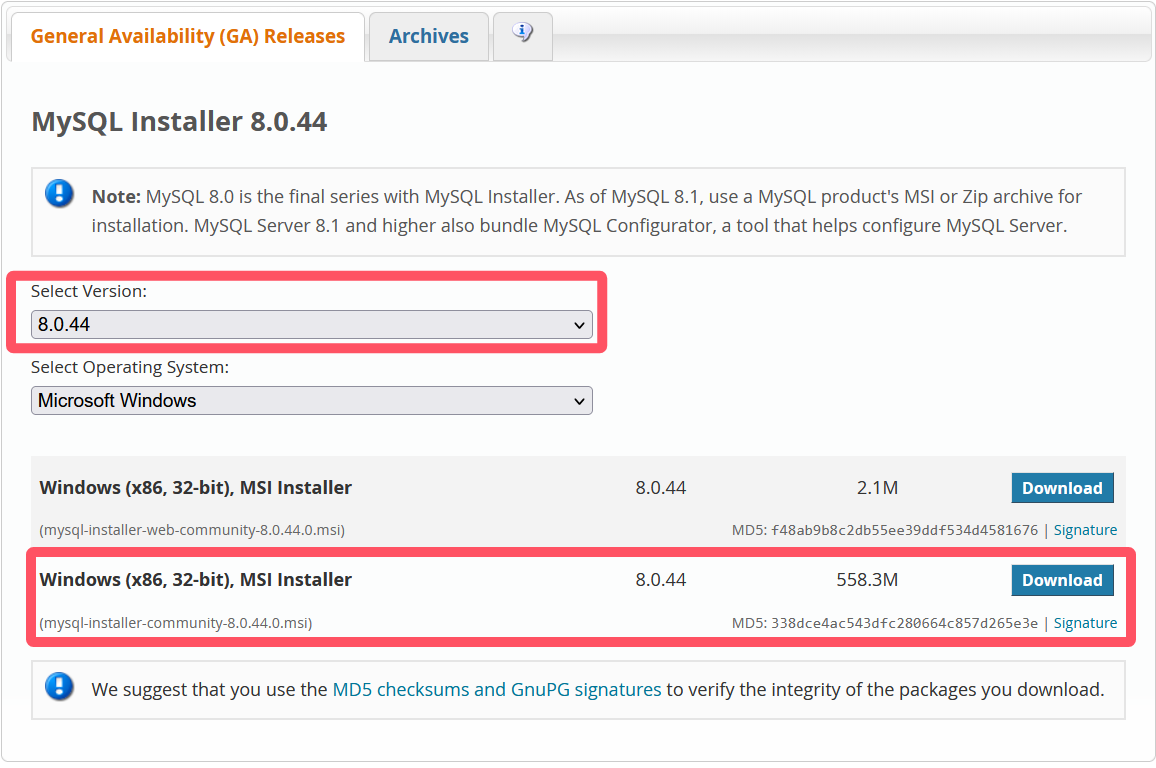Click the 558.3M file size value
The width and height of the screenshot is (1156, 768).
tap(867, 580)
